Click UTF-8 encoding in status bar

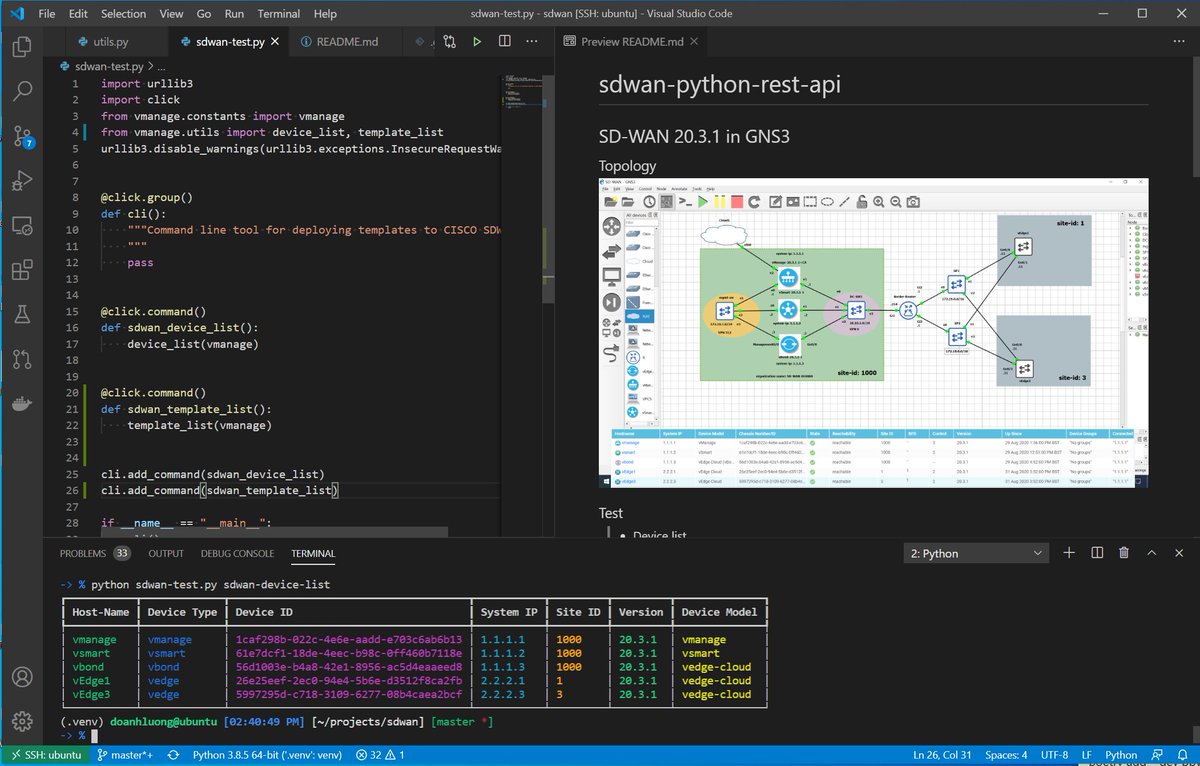coord(1056,755)
